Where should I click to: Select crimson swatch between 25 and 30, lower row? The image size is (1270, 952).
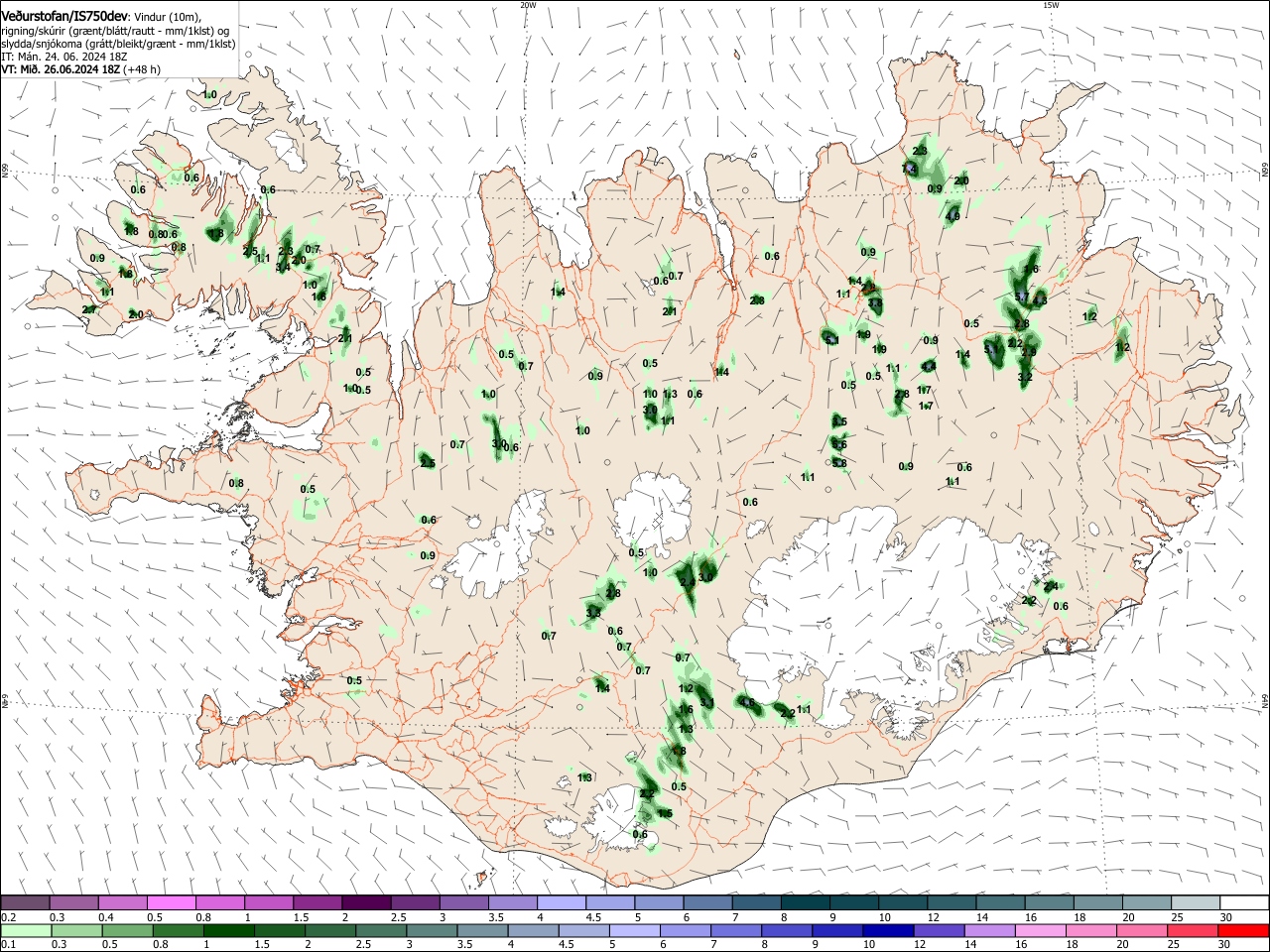[1193, 930]
